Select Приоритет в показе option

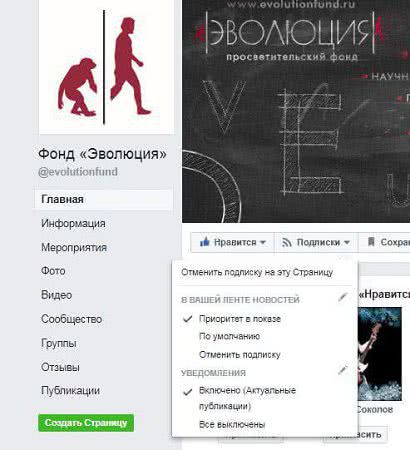tap(240, 319)
